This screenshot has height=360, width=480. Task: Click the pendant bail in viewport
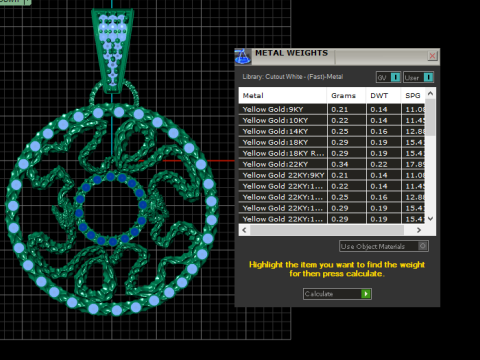113,50
